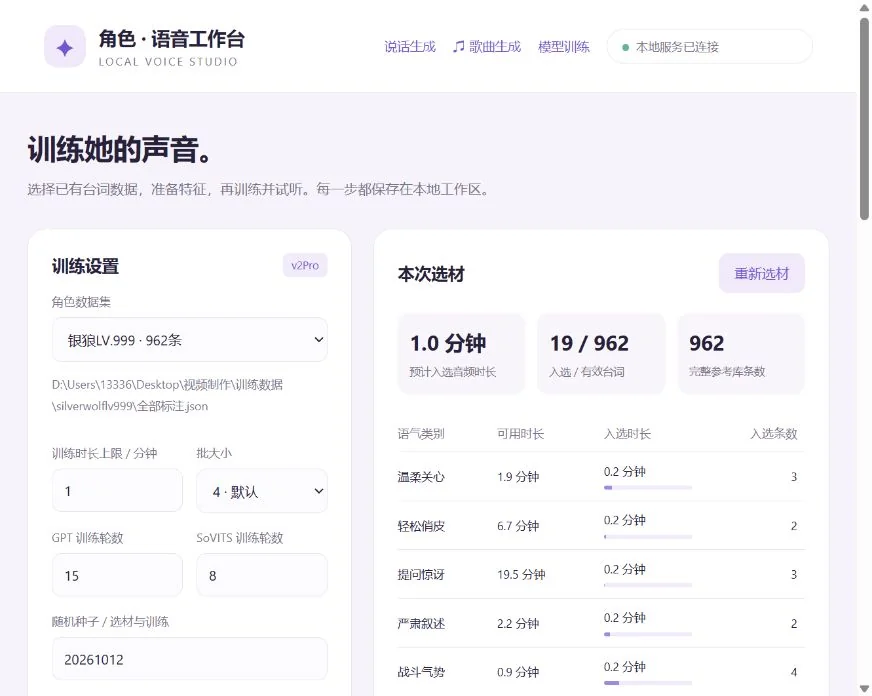Click the music note icon beside 歌曲生成
This screenshot has height=696, width=872.
pyautogui.click(x=458, y=47)
